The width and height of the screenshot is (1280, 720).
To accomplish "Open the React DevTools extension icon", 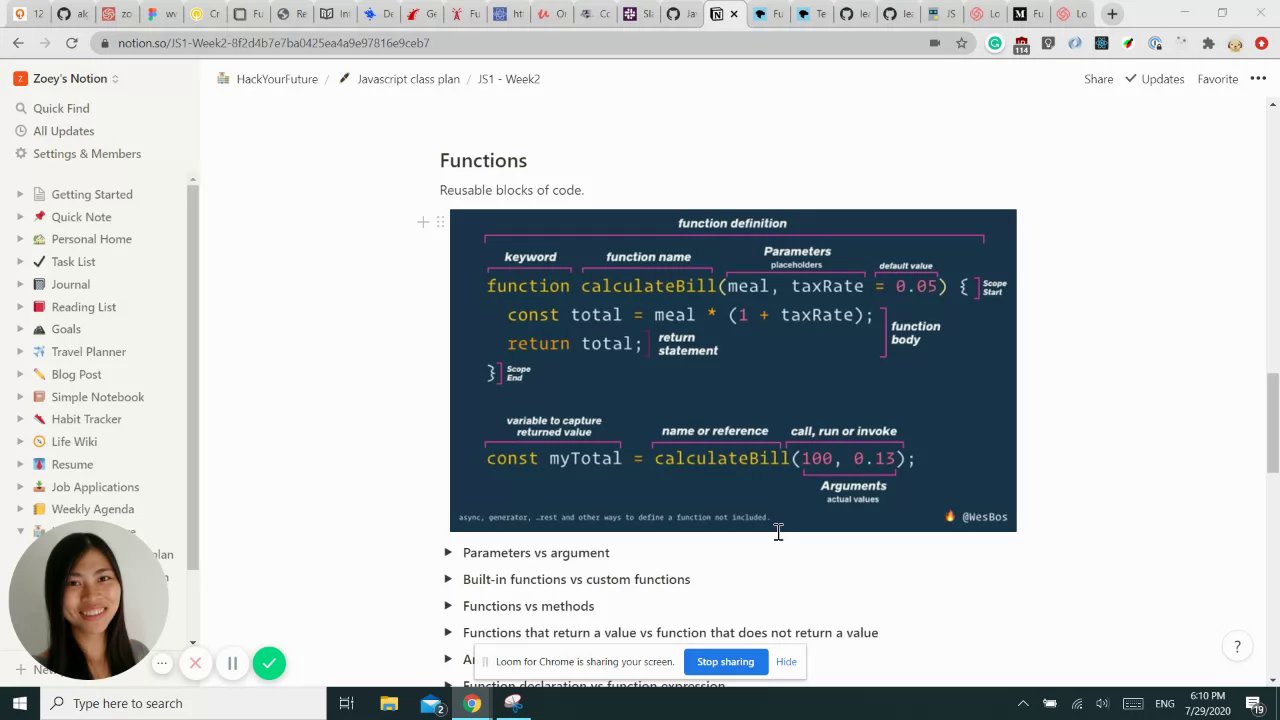I will pyautogui.click(x=1101, y=43).
